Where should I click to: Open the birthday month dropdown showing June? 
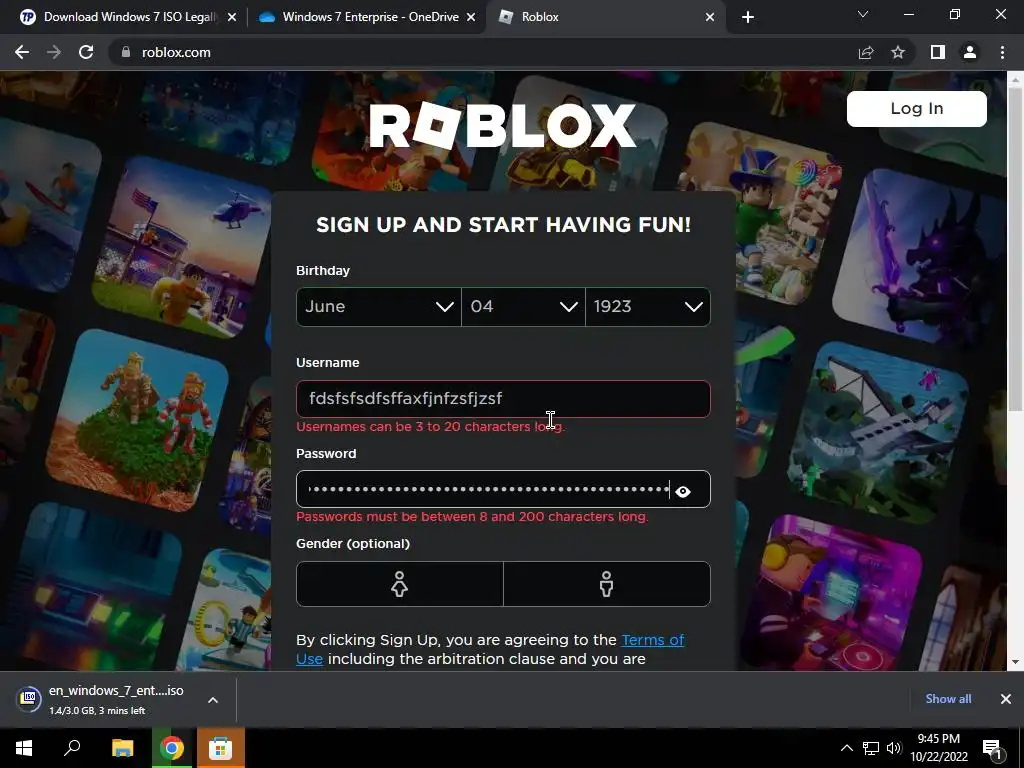point(378,306)
